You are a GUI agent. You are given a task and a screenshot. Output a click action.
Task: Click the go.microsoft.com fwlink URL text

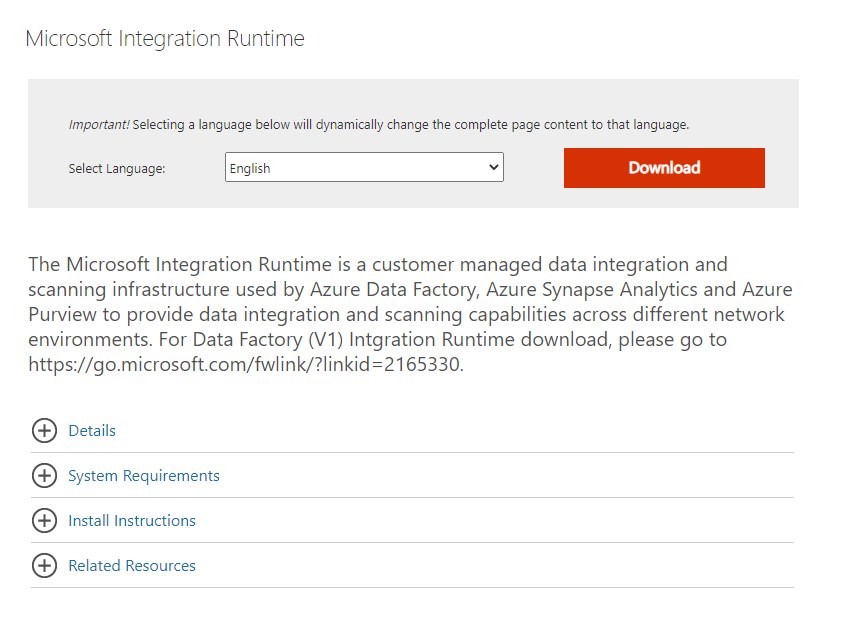coord(245,365)
